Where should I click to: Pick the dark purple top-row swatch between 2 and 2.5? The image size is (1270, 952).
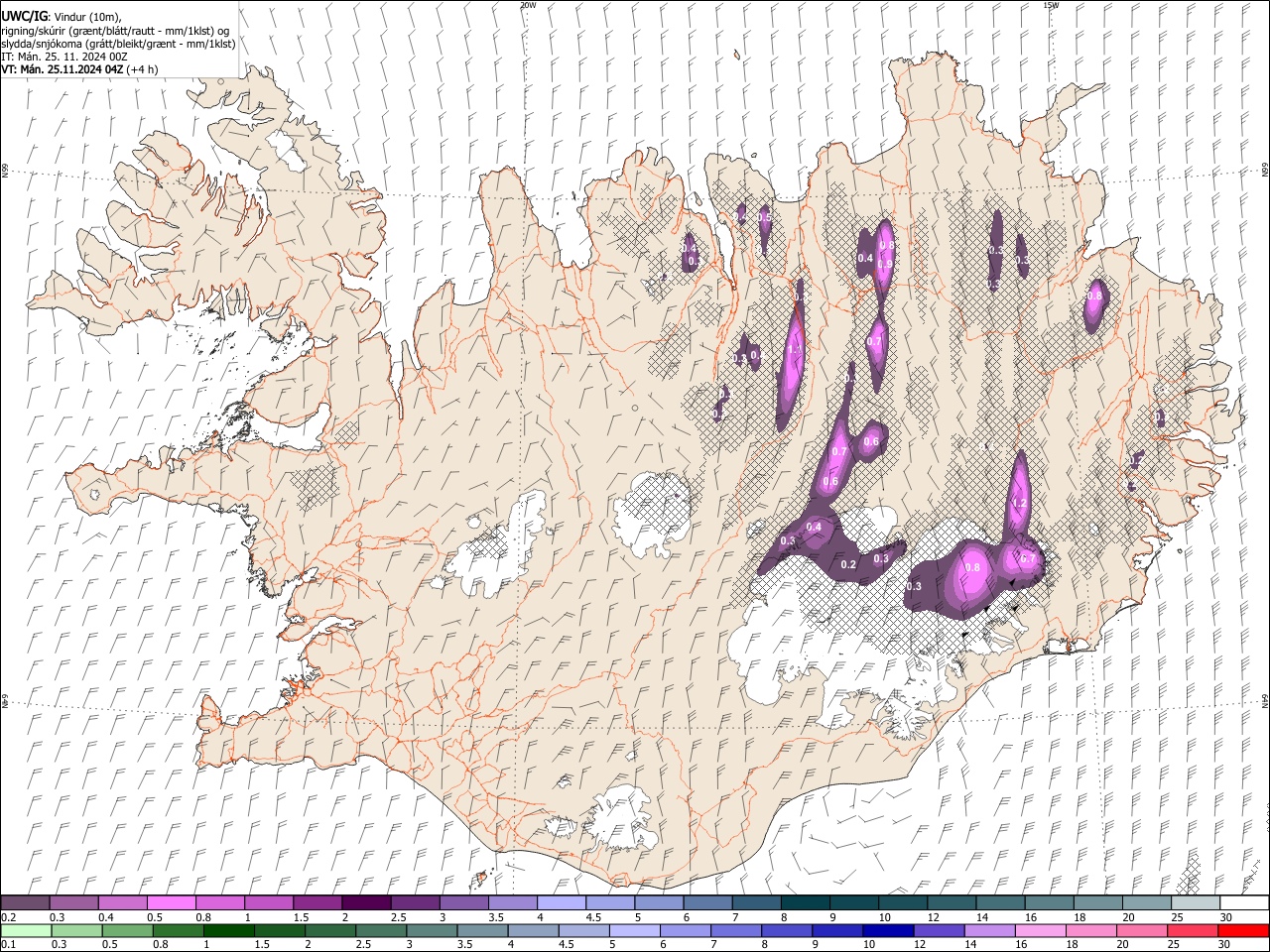click(x=366, y=902)
